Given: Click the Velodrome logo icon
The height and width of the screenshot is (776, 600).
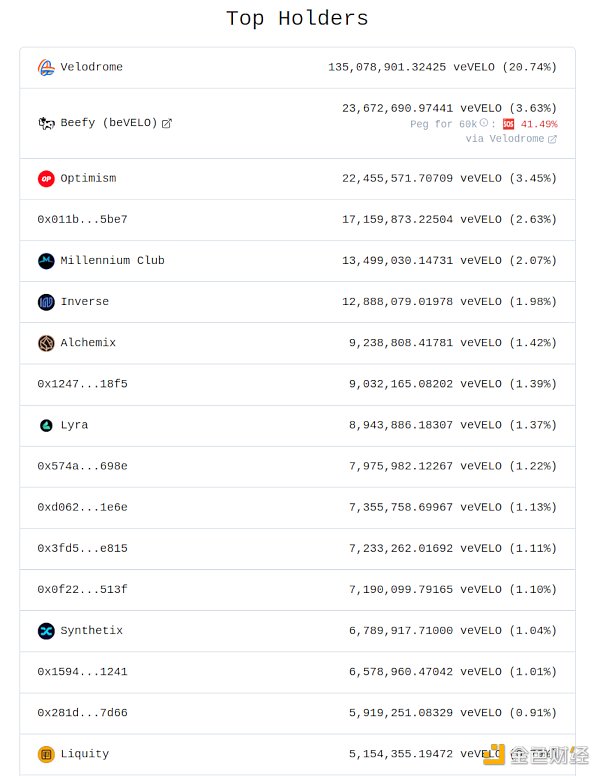Looking at the screenshot, I should [46, 67].
